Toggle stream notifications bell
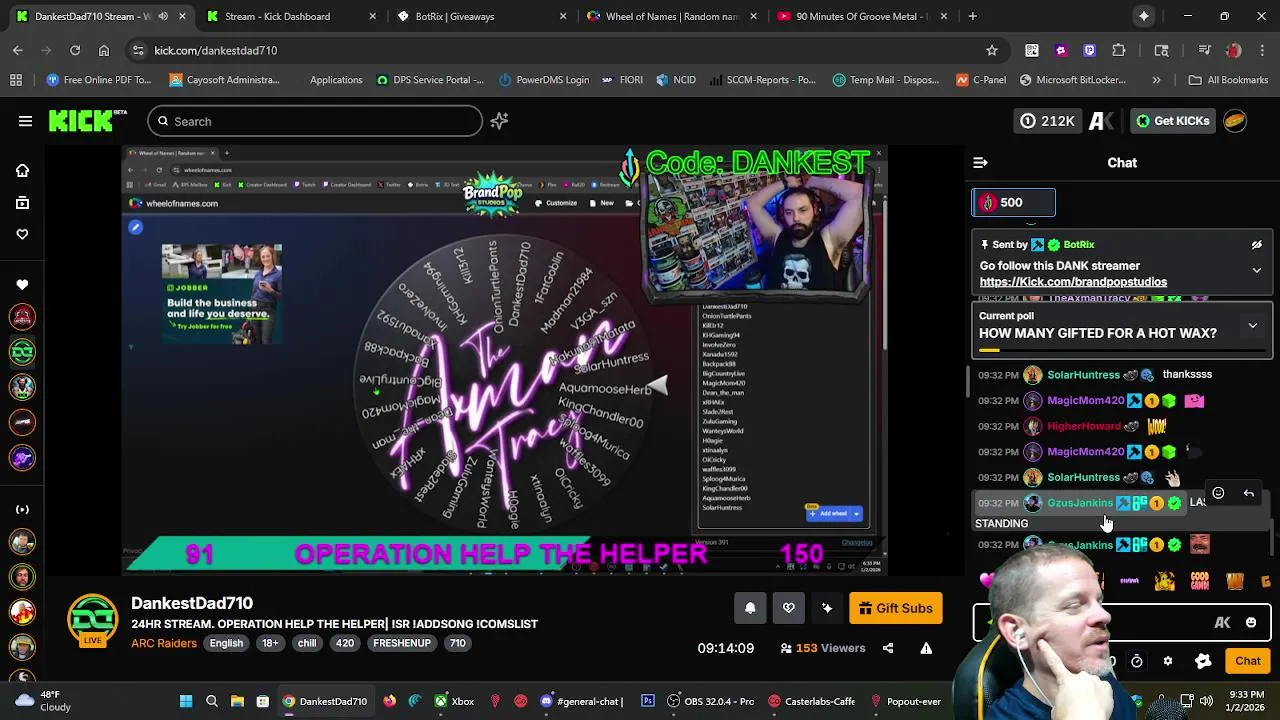 750,608
